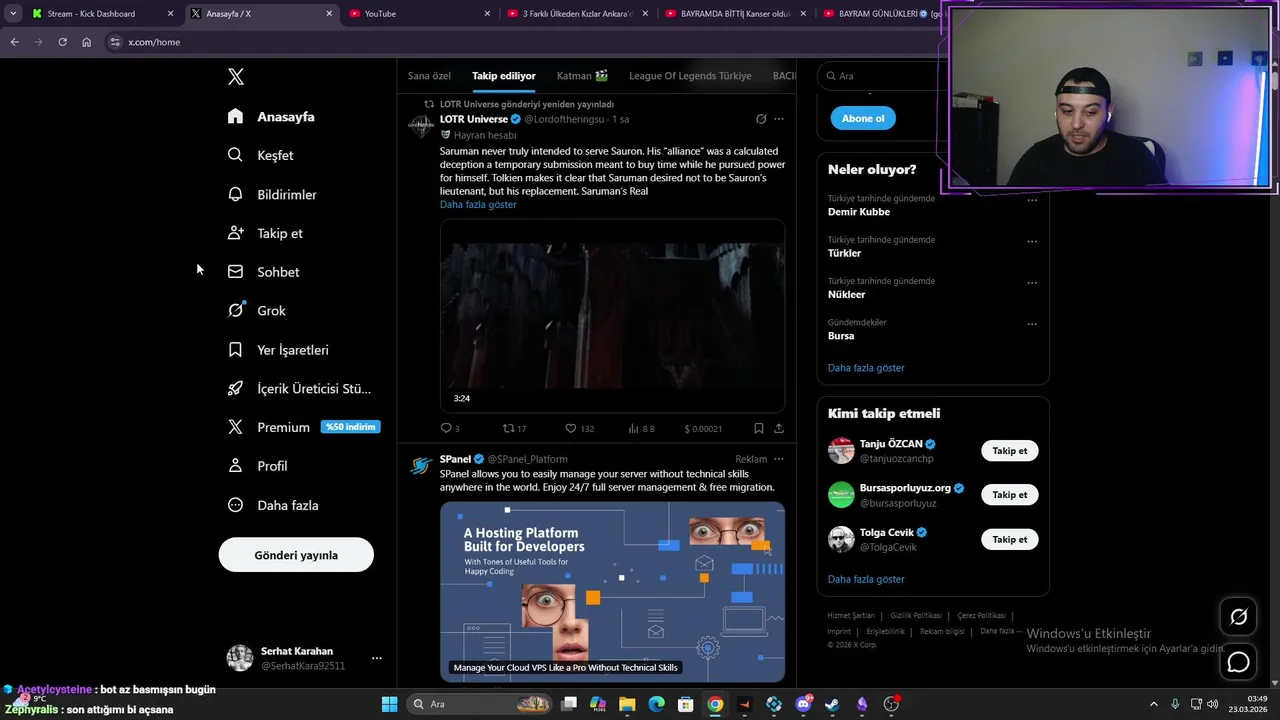Screen dimensions: 1280x720
Task: Switch to Katman tab
Action: (x=582, y=76)
